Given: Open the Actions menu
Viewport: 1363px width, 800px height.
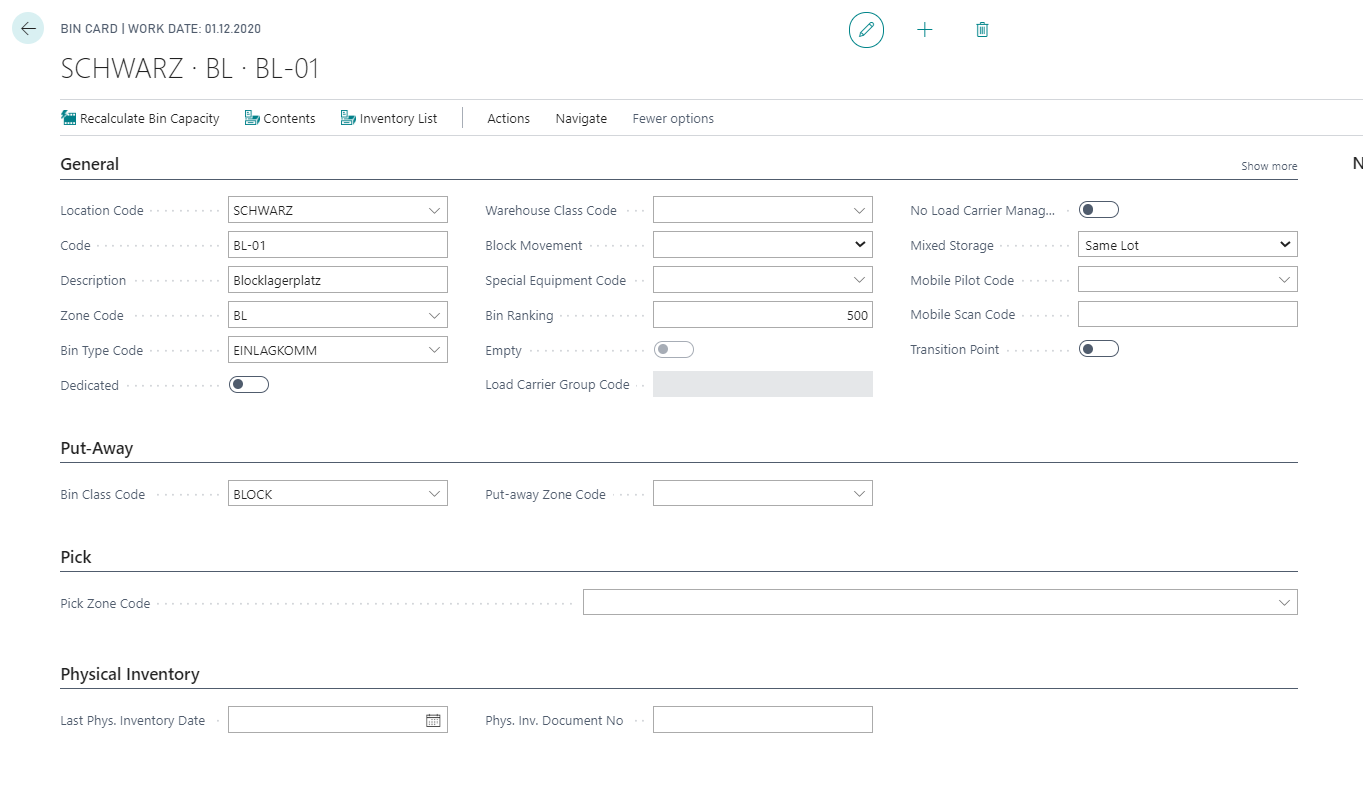Looking at the screenshot, I should (508, 118).
